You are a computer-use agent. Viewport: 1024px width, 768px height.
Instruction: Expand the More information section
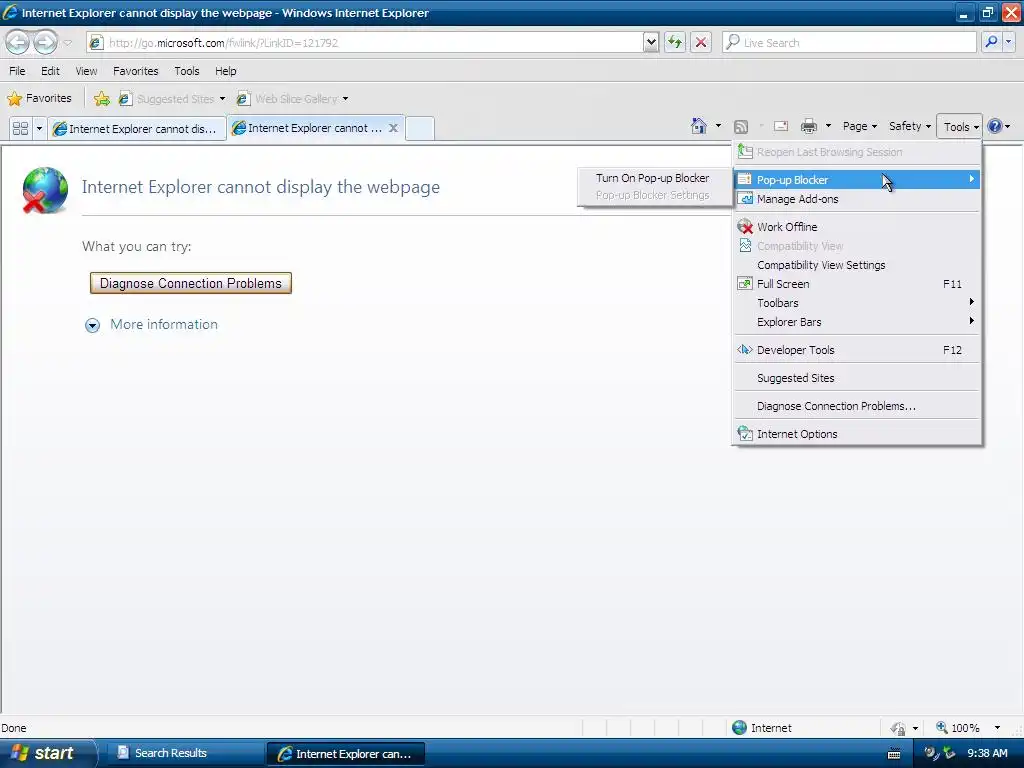pos(152,325)
